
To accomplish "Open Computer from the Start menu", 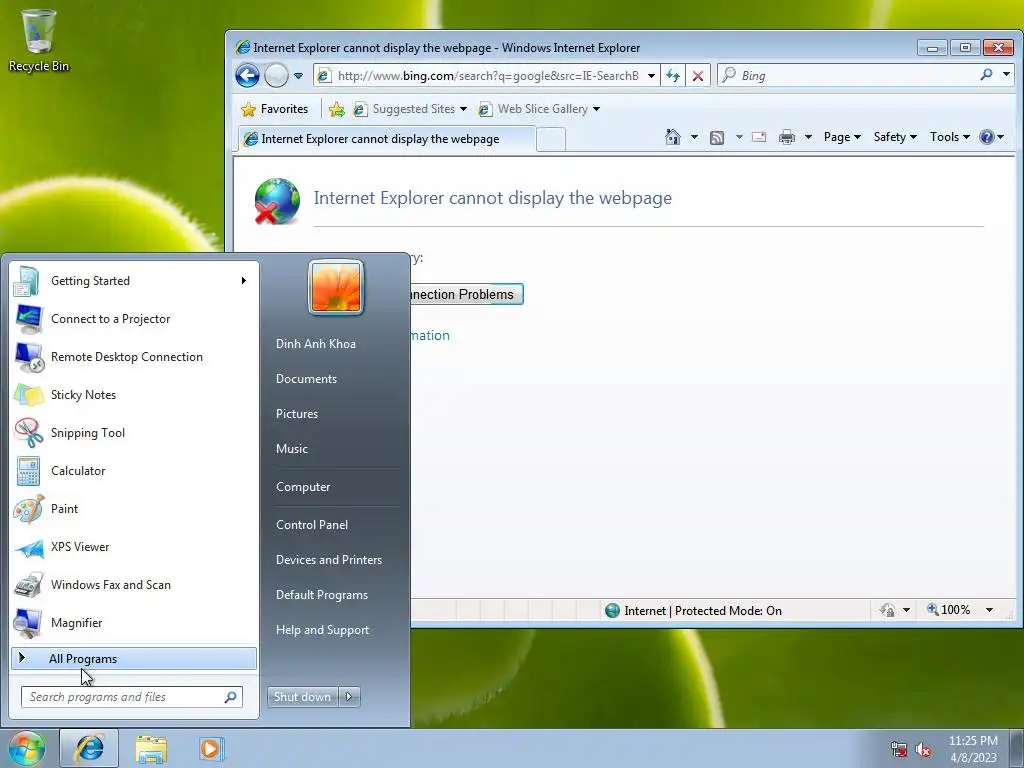I will point(302,487).
